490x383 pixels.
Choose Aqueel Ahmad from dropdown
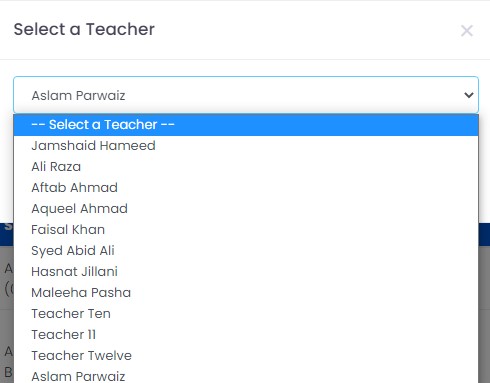pyautogui.click(x=246, y=209)
